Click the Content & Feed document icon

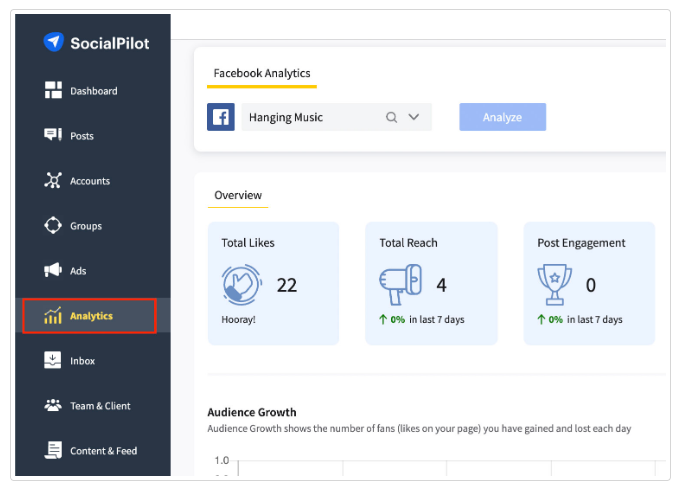click(53, 450)
